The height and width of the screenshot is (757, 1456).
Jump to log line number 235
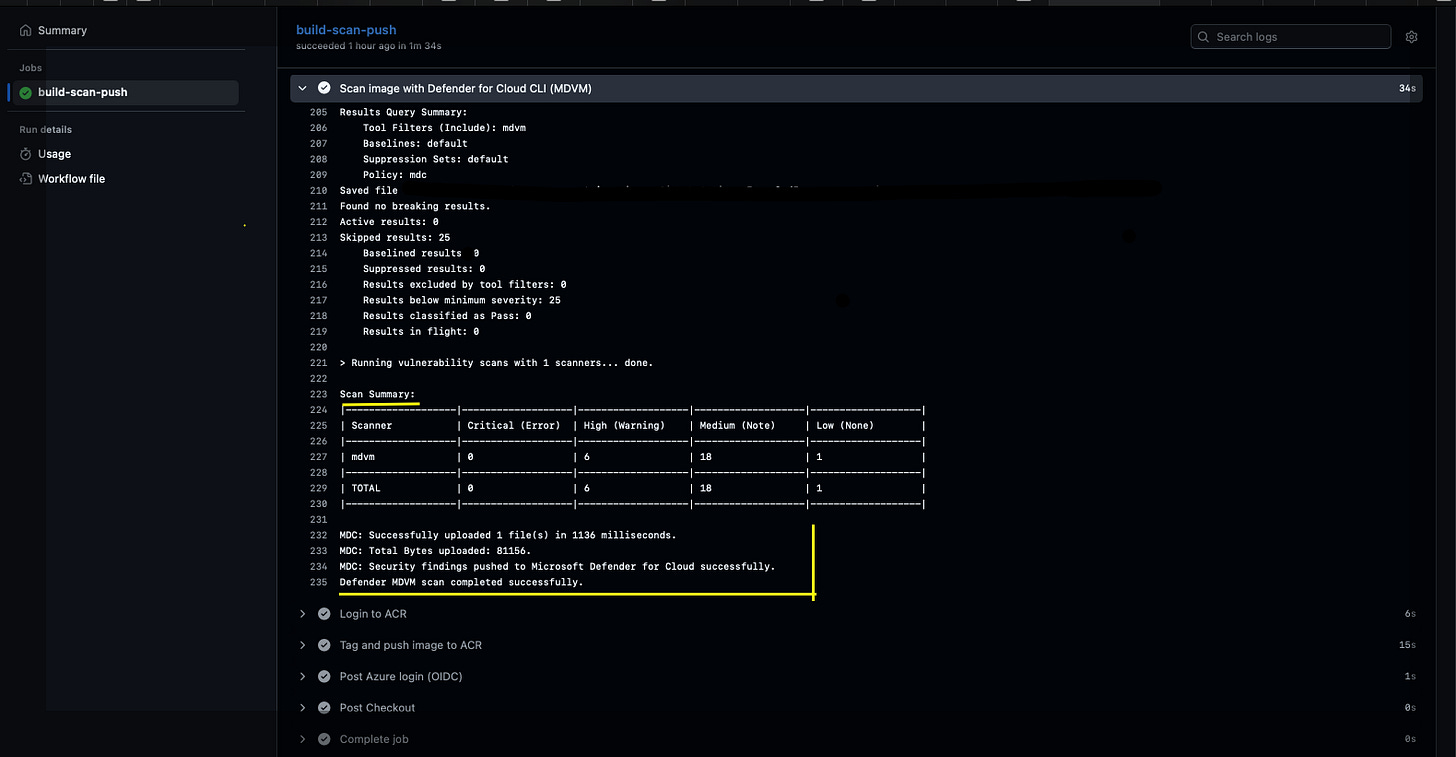coord(319,582)
